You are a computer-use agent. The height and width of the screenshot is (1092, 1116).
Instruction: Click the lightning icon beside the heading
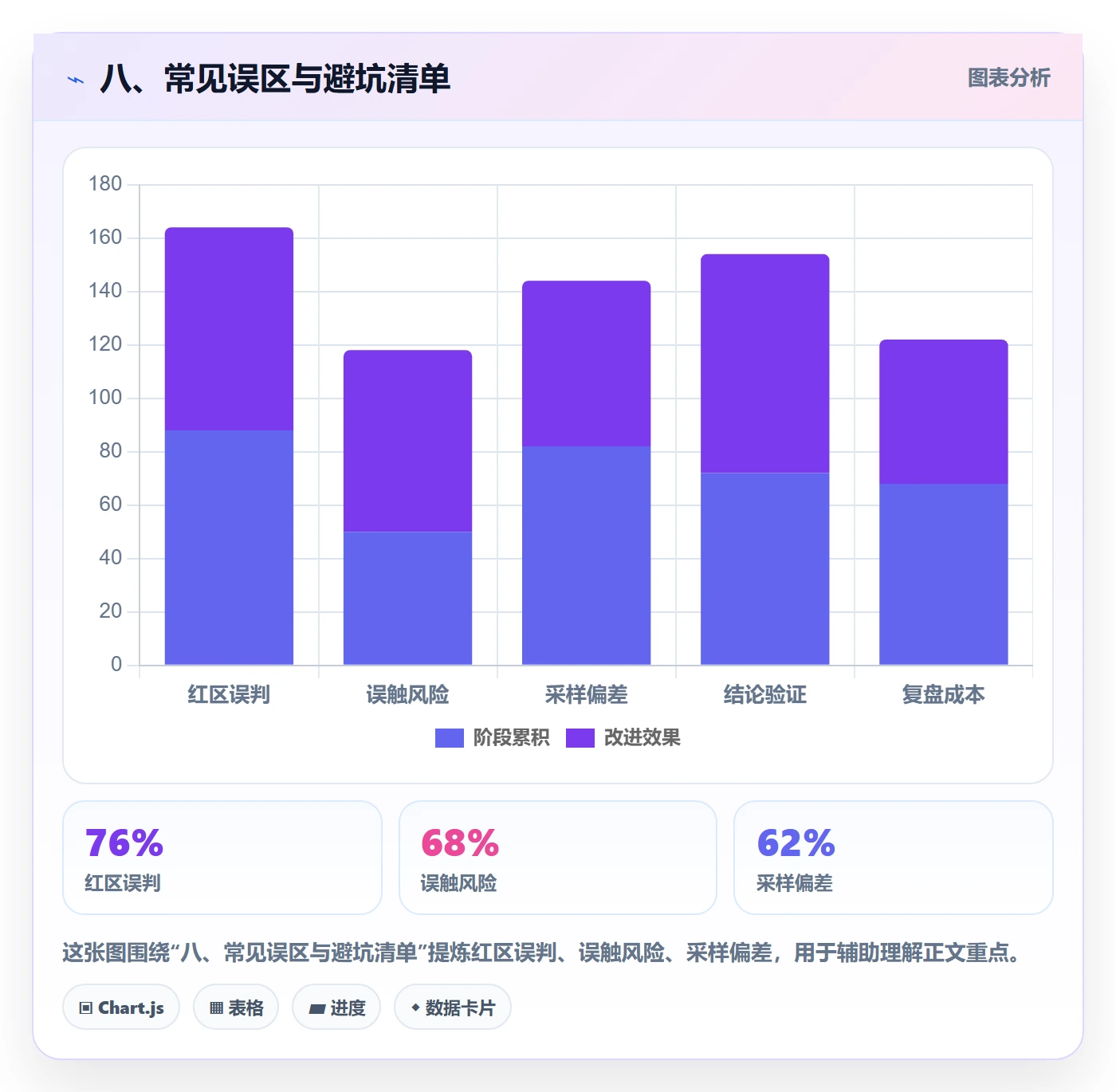(76, 80)
